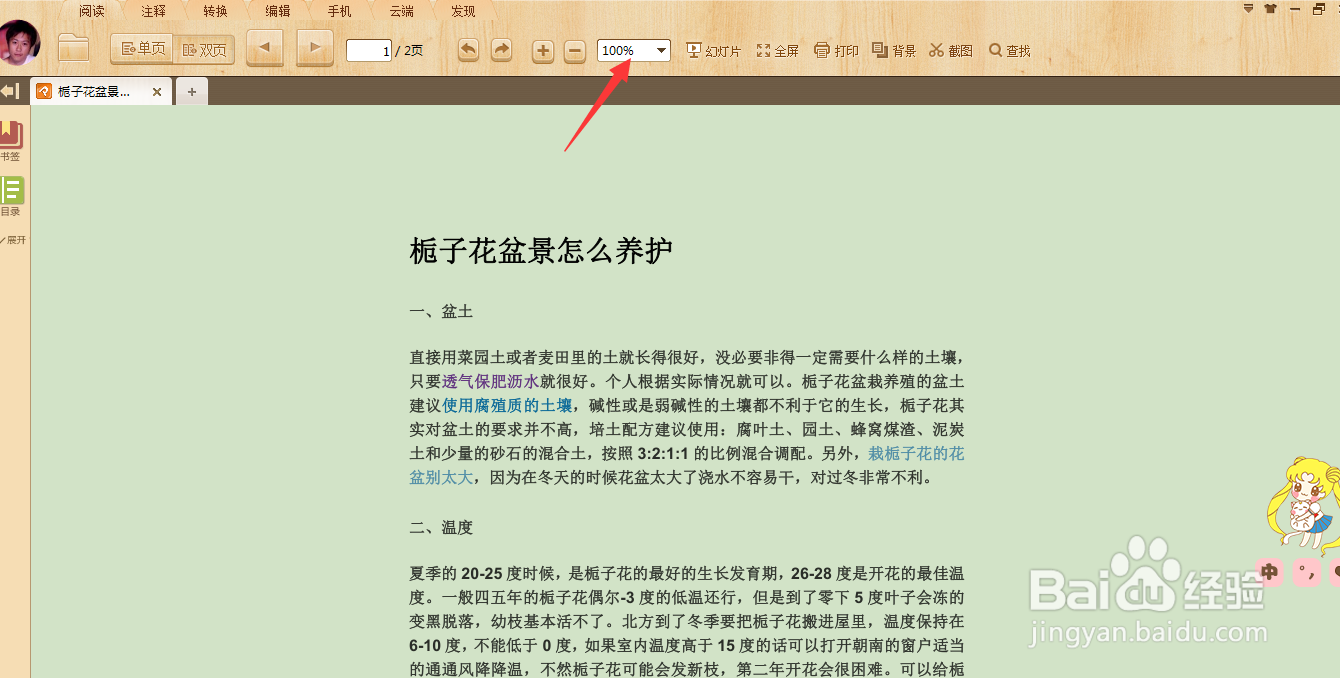Enter fullscreen with the 全屏 icon
Image resolution: width=1340 pixels, height=678 pixels.
point(777,49)
